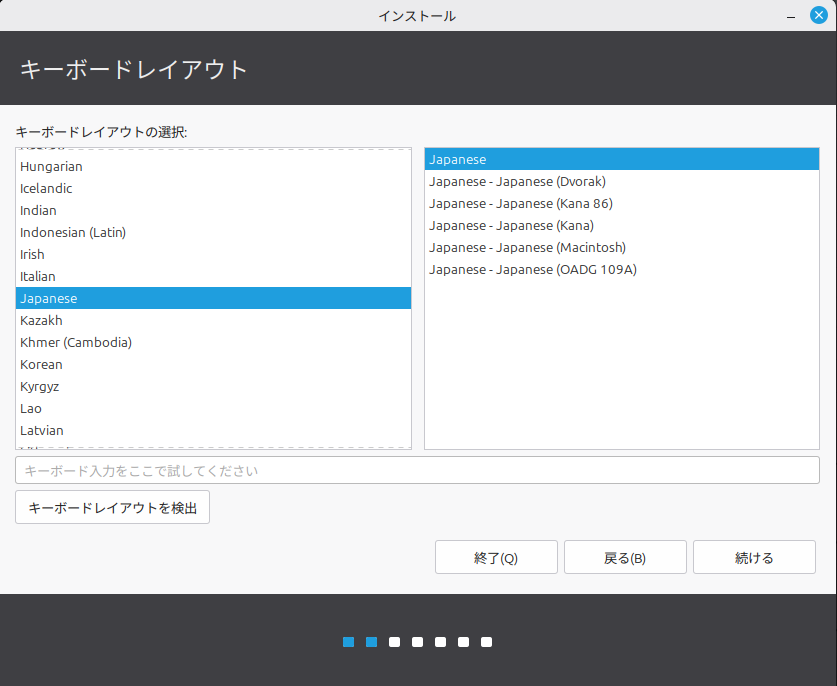Pick Japanese (OADG 109A) variant
The height and width of the screenshot is (686, 837).
coord(532,270)
